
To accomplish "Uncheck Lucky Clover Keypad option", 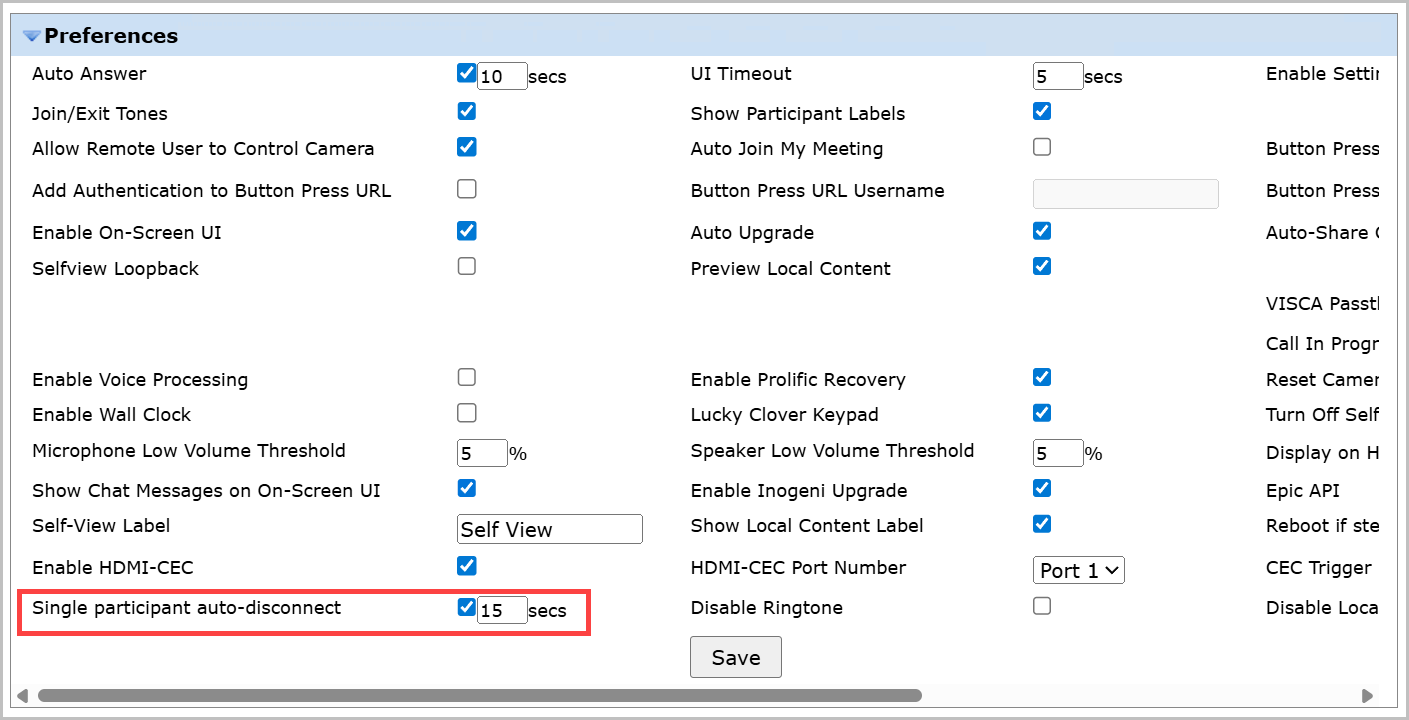I will (x=1042, y=413).
